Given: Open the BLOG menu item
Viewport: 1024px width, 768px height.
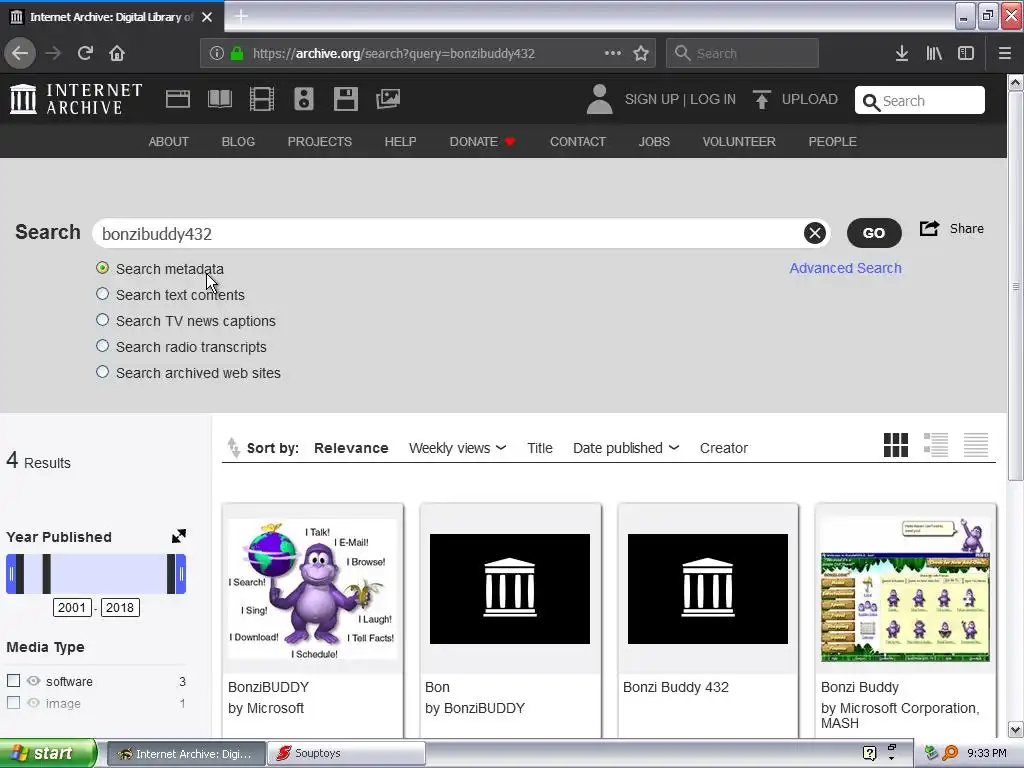Looking at the screenshot, I should [x=238, y=142].
